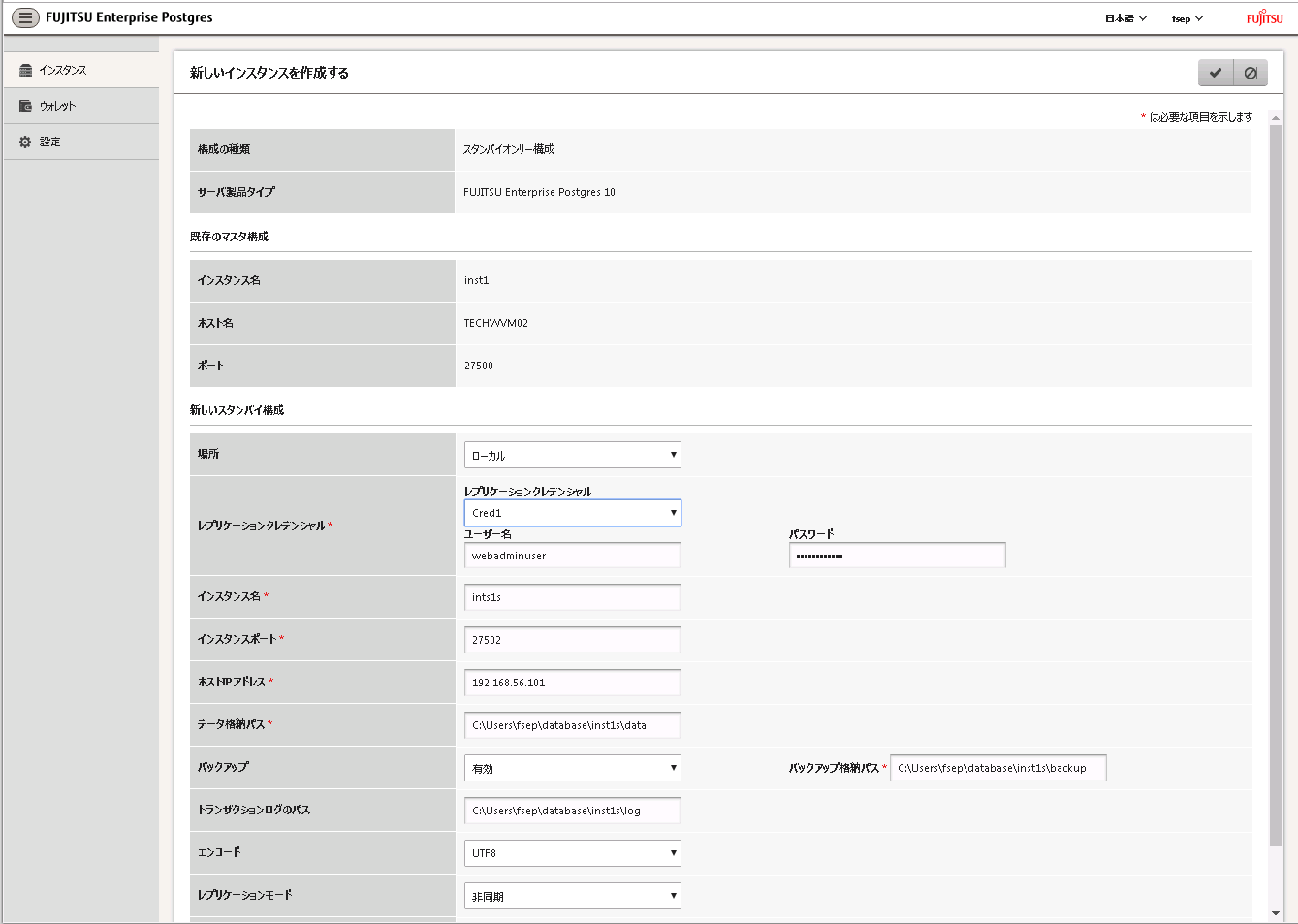Screen dimensions: 1298x924
Task: Click the TECHWVM02 host name value
Action: [495, 323]
